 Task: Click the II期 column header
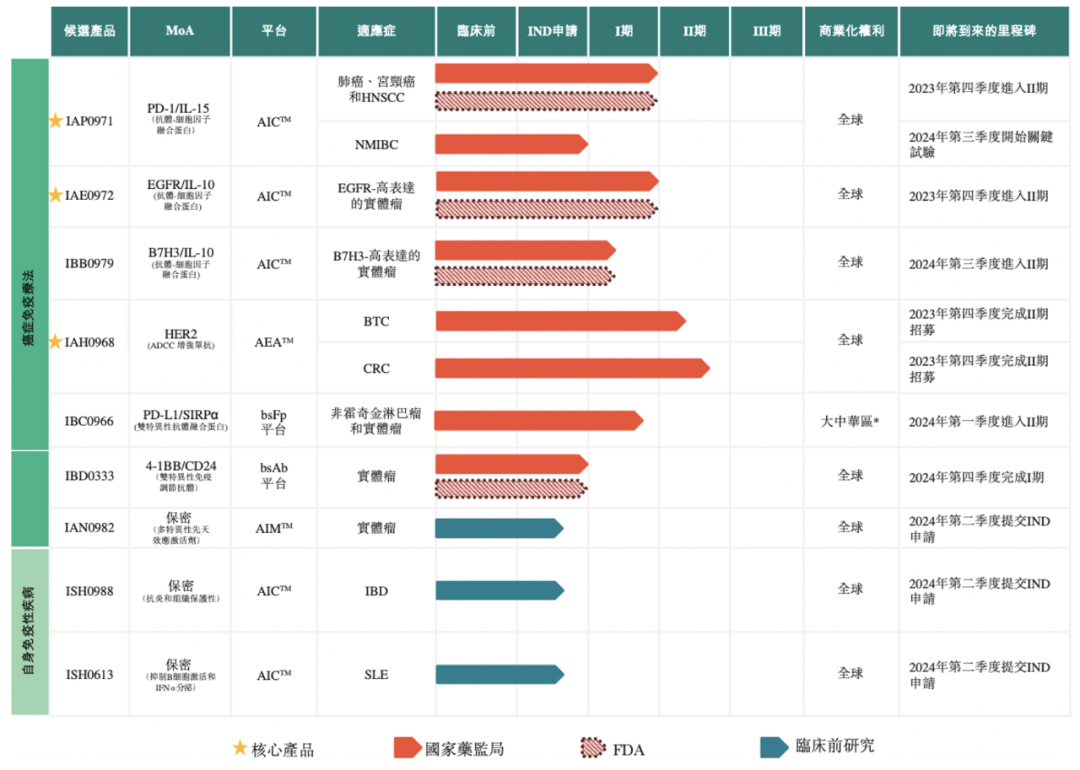point(694,31)
